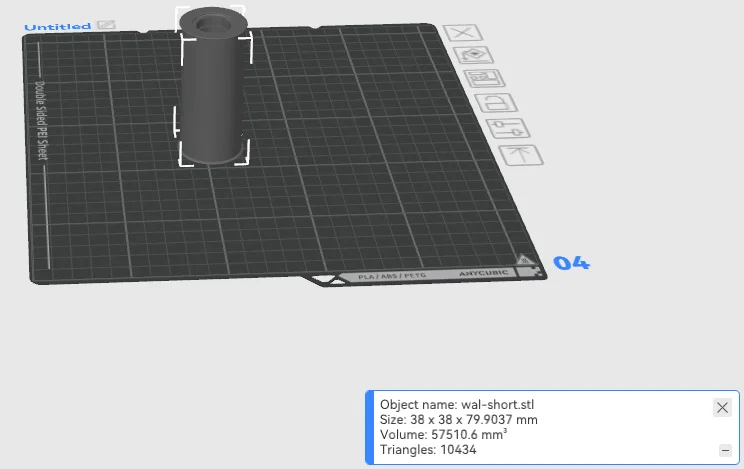Click the 'Volume: 57510.6 mm³' text
744x469 pixels.
pos(443,434)
